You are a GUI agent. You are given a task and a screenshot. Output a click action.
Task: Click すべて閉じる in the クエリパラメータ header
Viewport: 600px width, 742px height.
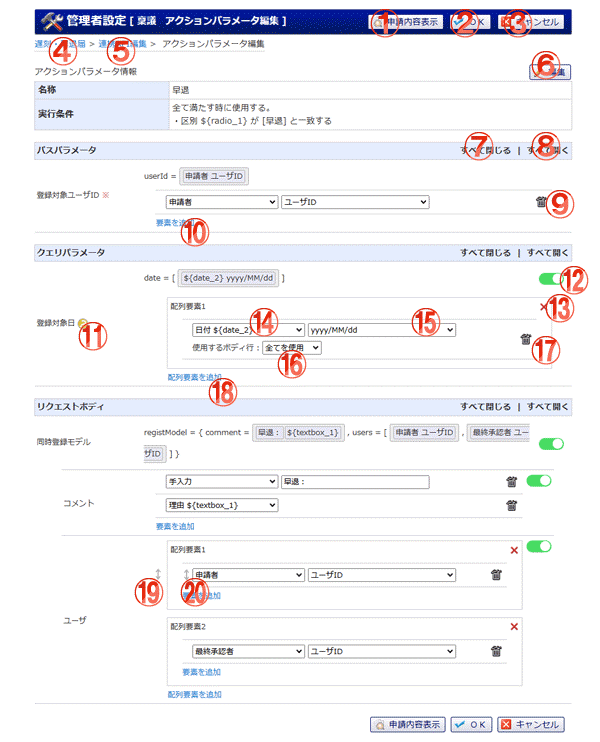click(x=485, y=253)
